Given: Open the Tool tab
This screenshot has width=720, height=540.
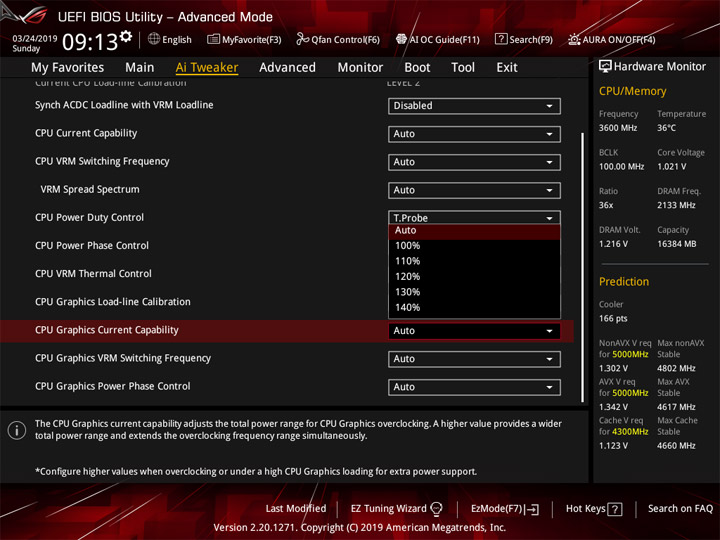Looking at the screenshot, I should coord(463,68).
